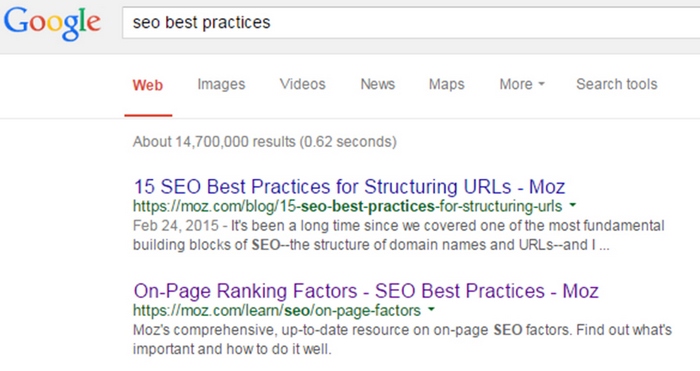Screen dimensions: 700x371
Task: Open '15 SEO Best Practices for Structuring URLs' result
Action: pos(350,187)
